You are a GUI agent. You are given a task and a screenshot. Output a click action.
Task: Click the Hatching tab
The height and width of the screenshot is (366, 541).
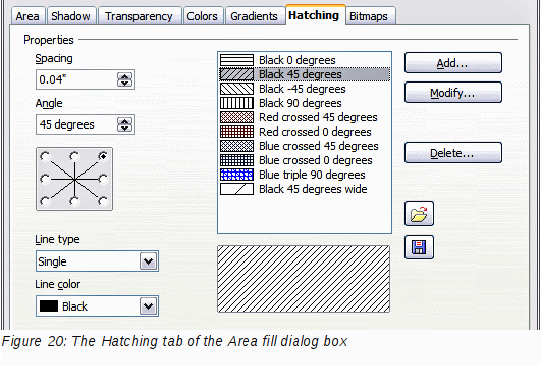(x=314, y=15)
